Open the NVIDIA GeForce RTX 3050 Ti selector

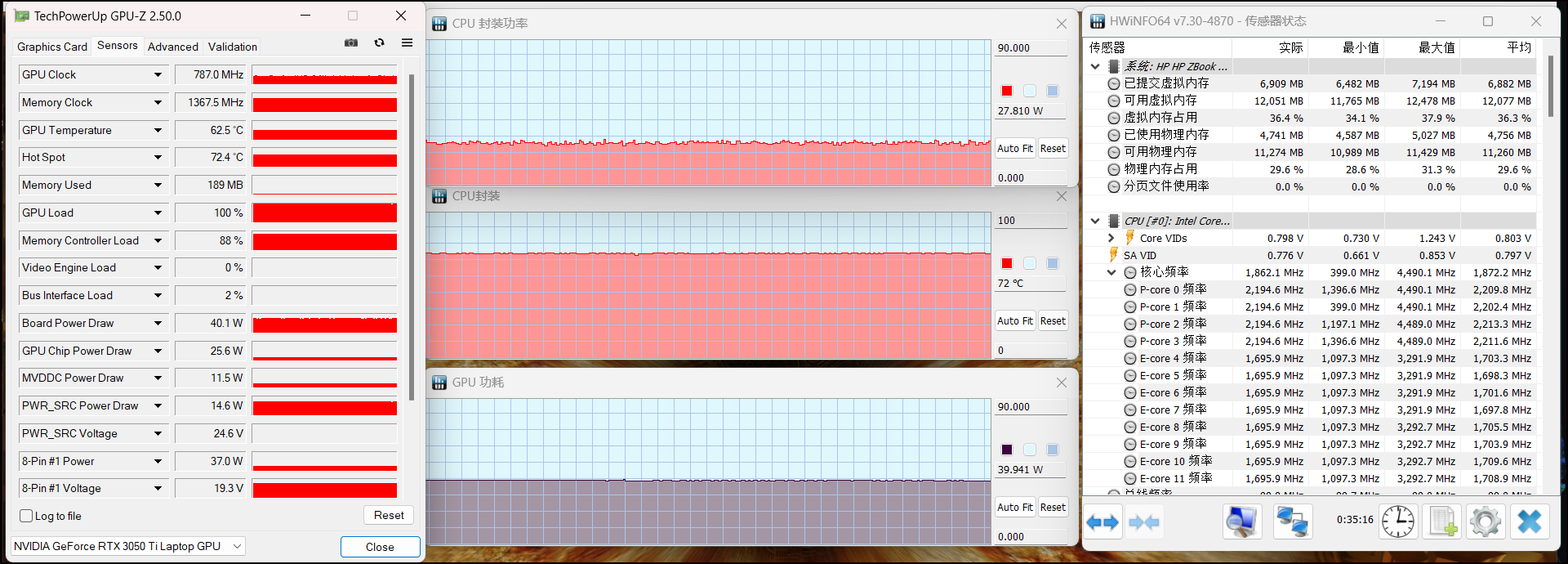pyautogui.click(x=128, y=546)
